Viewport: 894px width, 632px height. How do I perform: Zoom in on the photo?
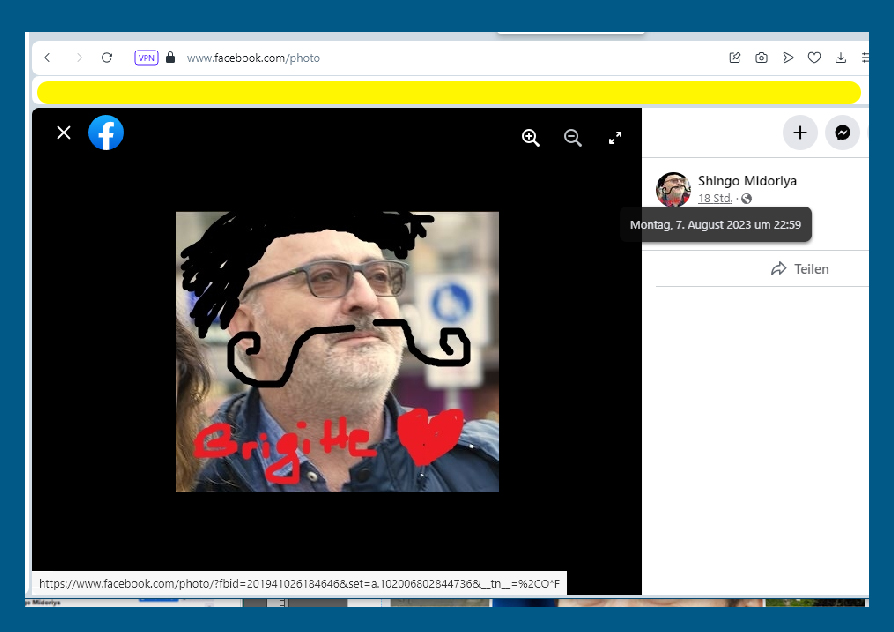[531, 138]
